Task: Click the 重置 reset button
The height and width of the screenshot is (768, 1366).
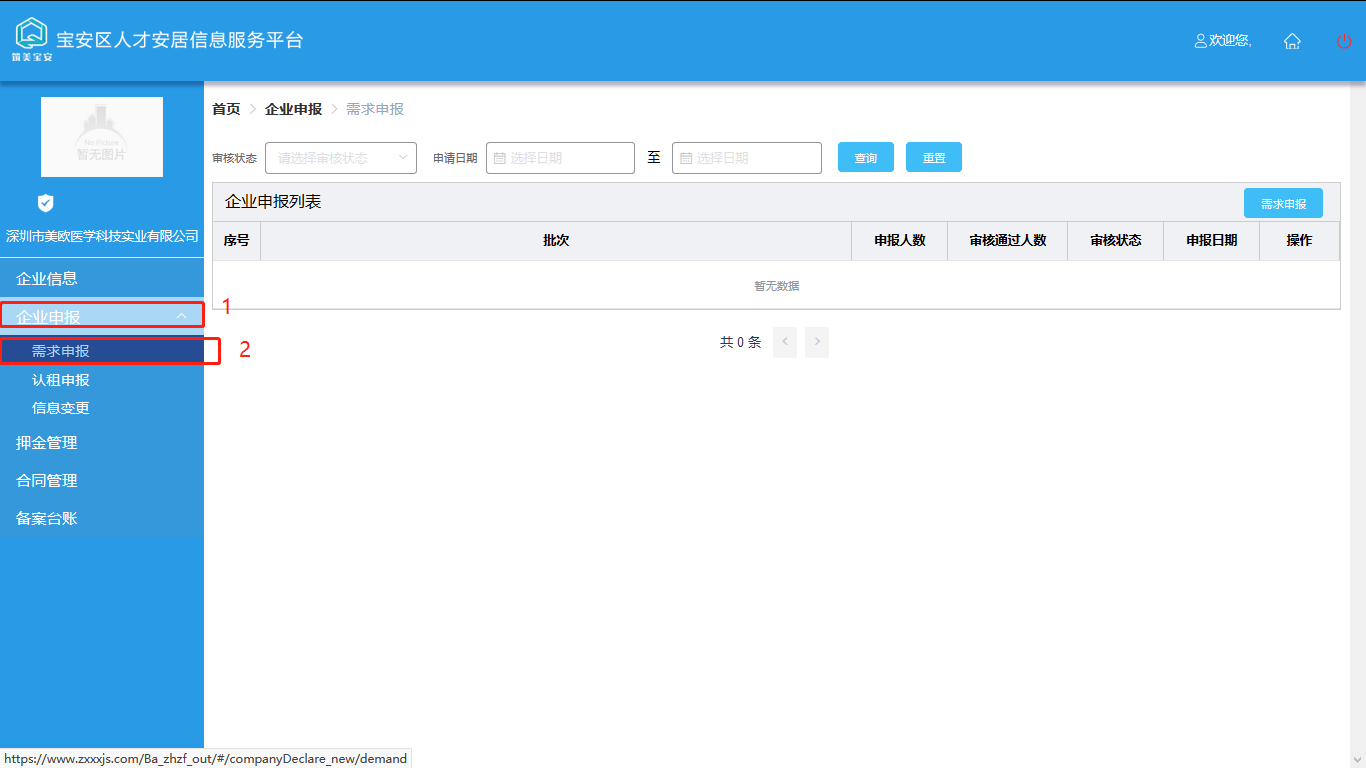Action: (x=933, y=158)
